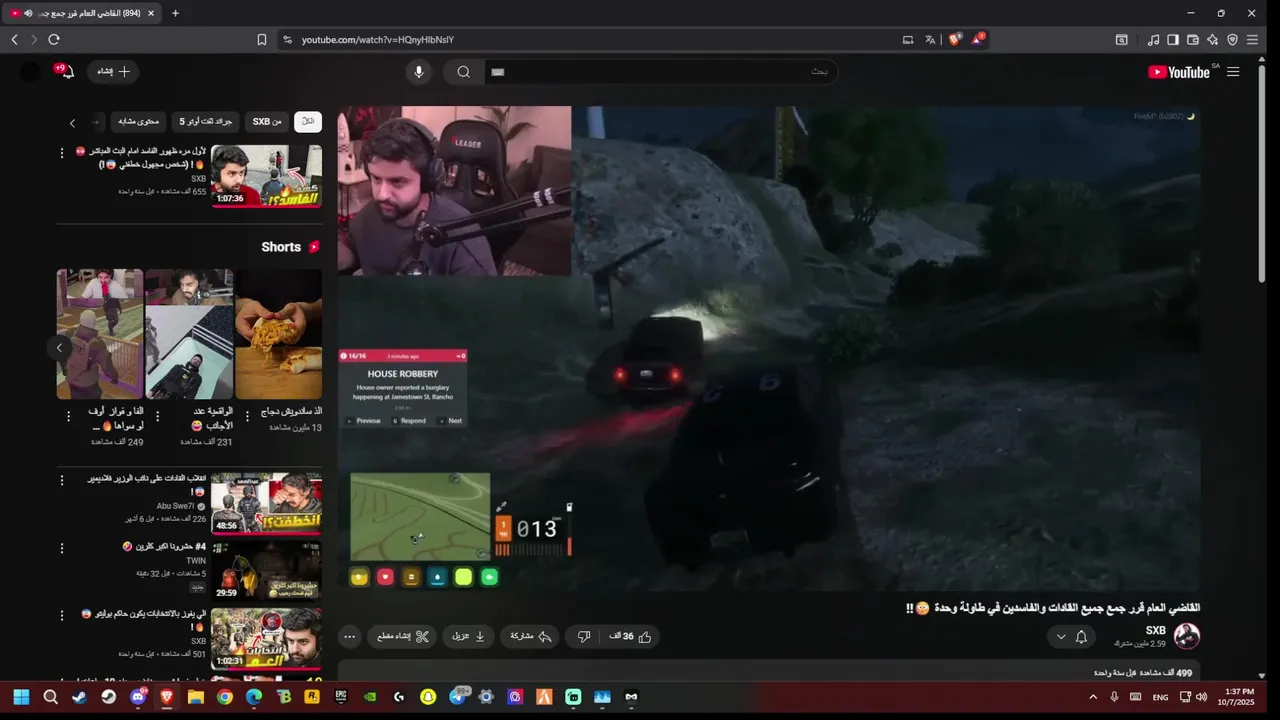
Task: Open the 29:59 TWIN video thumbnail
Action: [x=266, y=570]
